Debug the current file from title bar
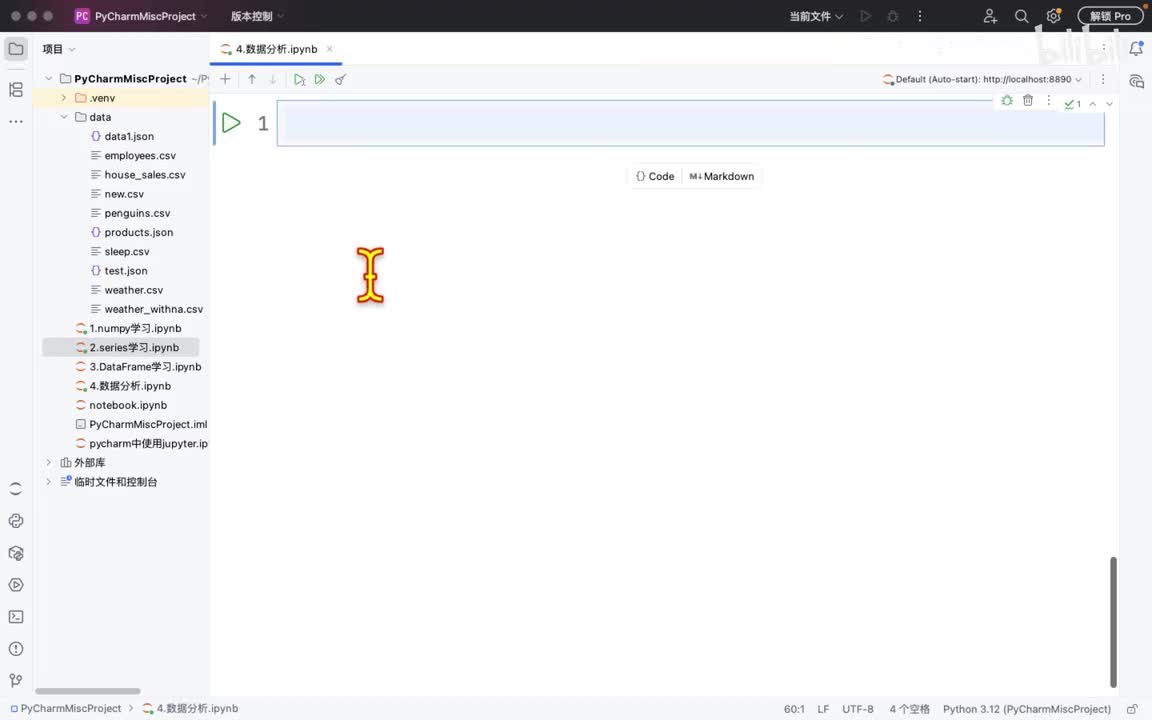 coord(893,16)
